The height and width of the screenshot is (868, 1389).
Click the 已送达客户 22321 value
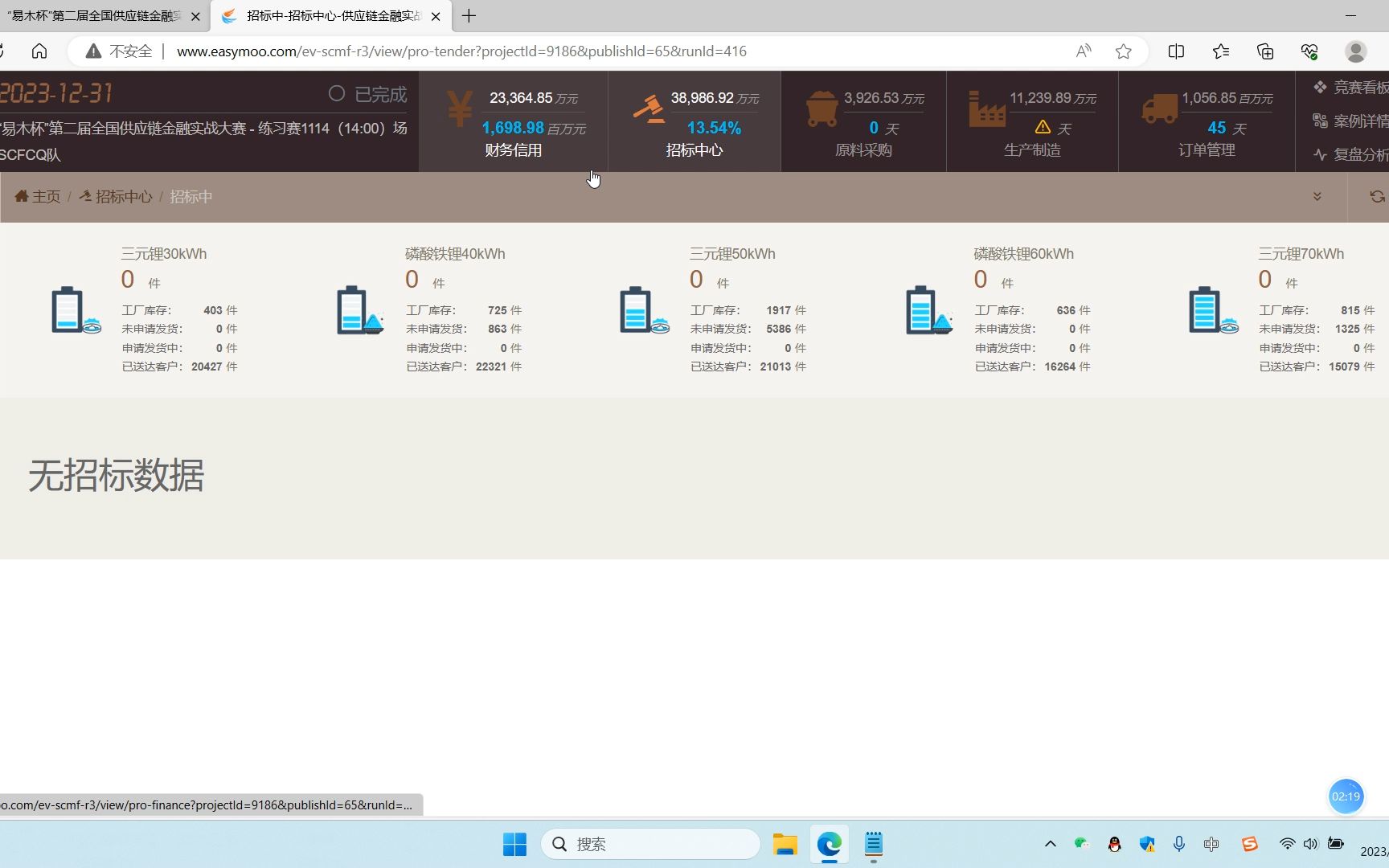490,366
